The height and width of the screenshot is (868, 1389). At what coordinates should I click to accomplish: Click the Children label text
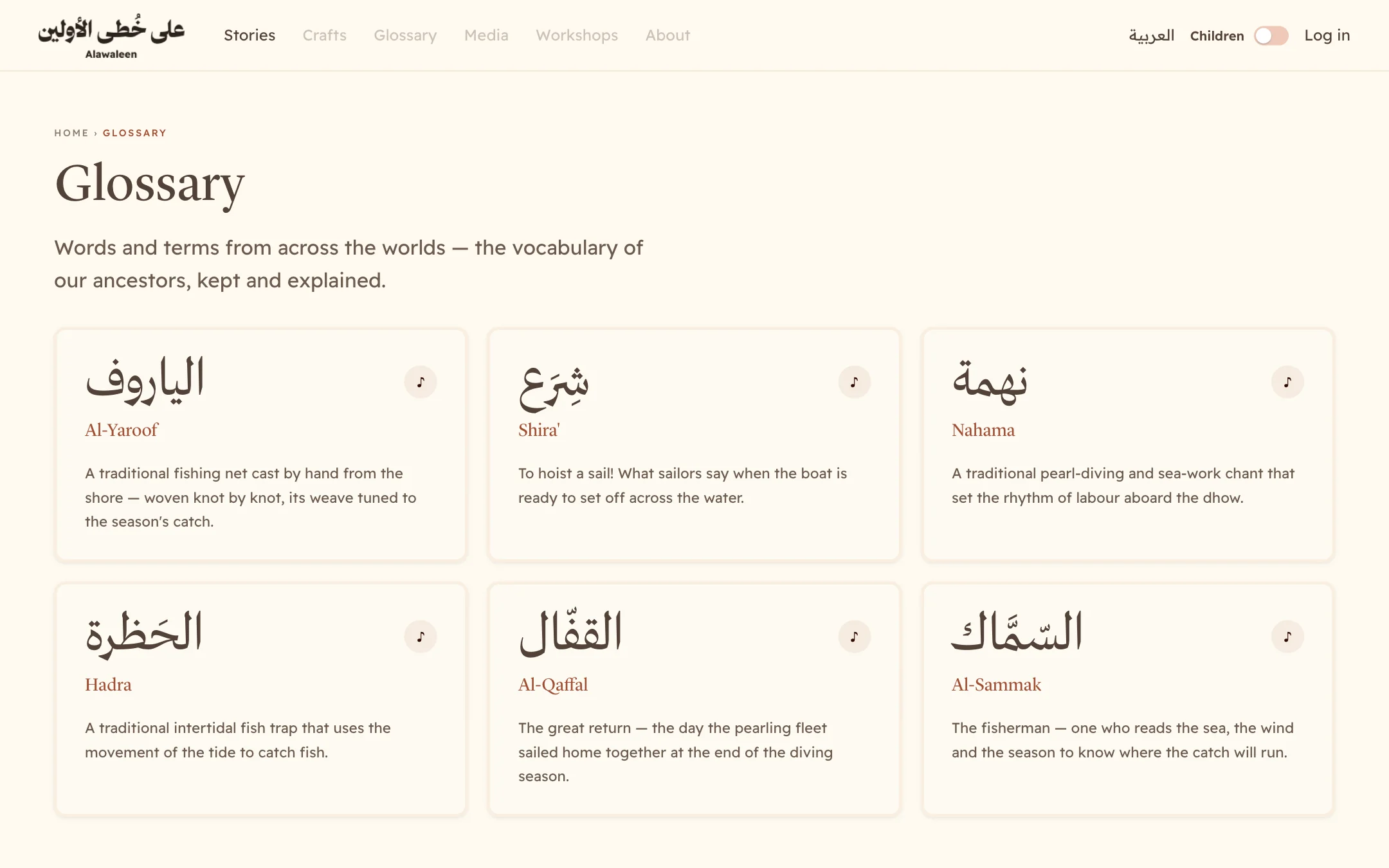pyautogui.click(x=1217, y=36)
